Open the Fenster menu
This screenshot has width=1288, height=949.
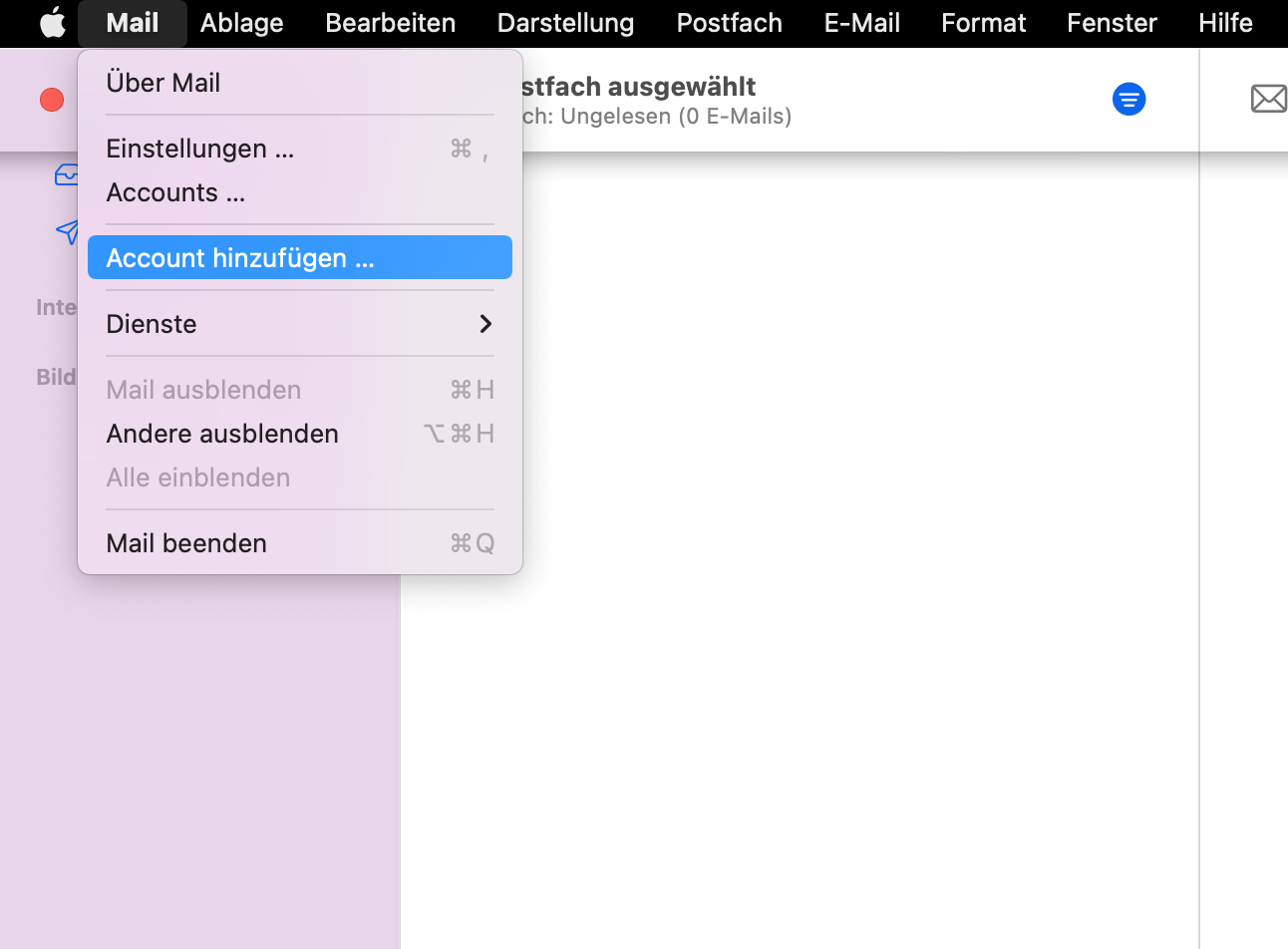1112,23
